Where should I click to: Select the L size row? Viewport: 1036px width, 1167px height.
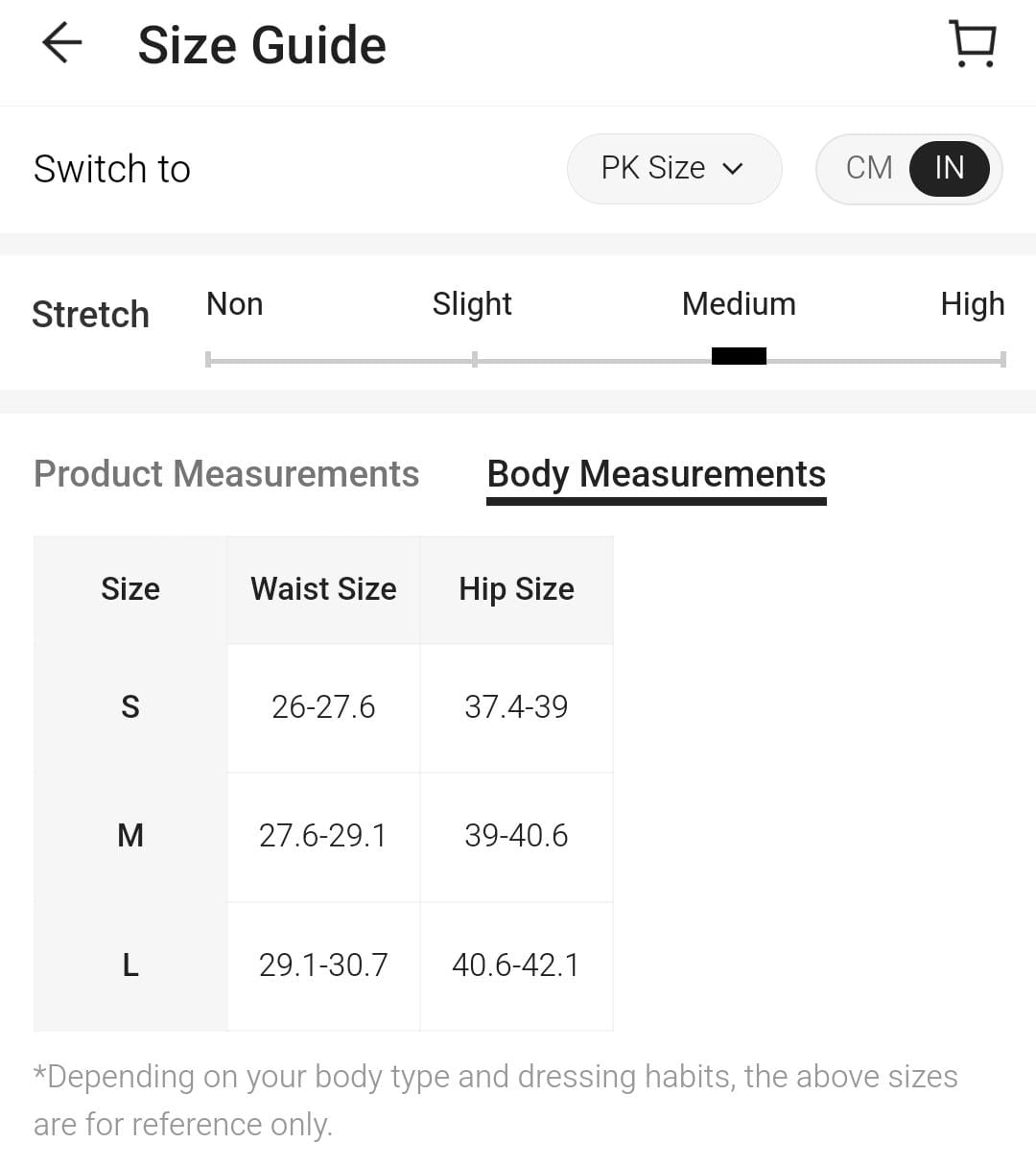click(130, 965)
